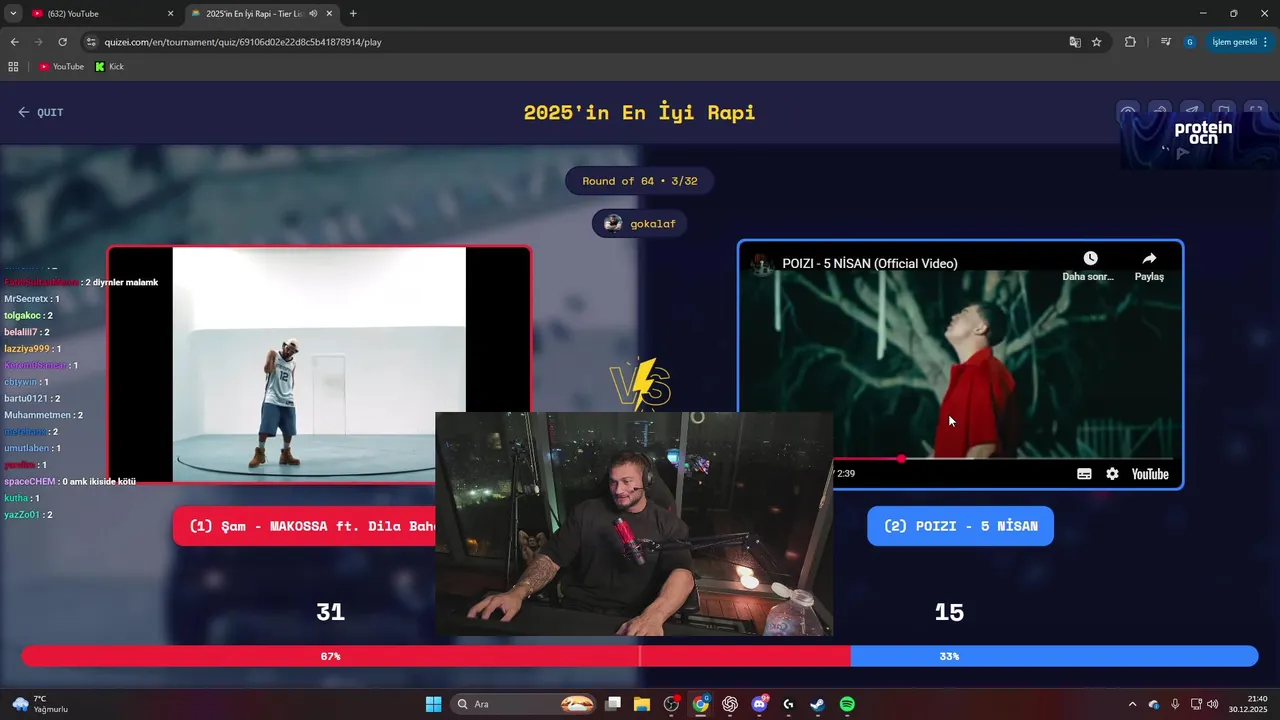This screenshot has width=1280, height=720.
Task: Open File Explorer from the taskbar
Action: 642,704
